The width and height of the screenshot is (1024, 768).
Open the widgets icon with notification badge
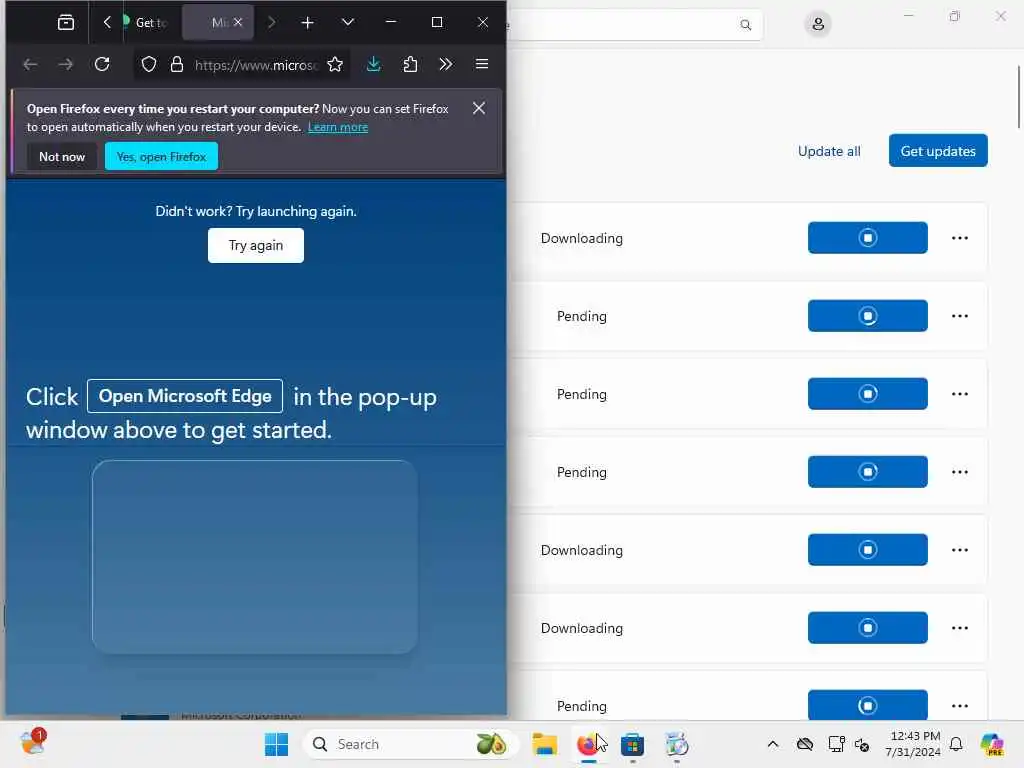click(x=32, y=743)
